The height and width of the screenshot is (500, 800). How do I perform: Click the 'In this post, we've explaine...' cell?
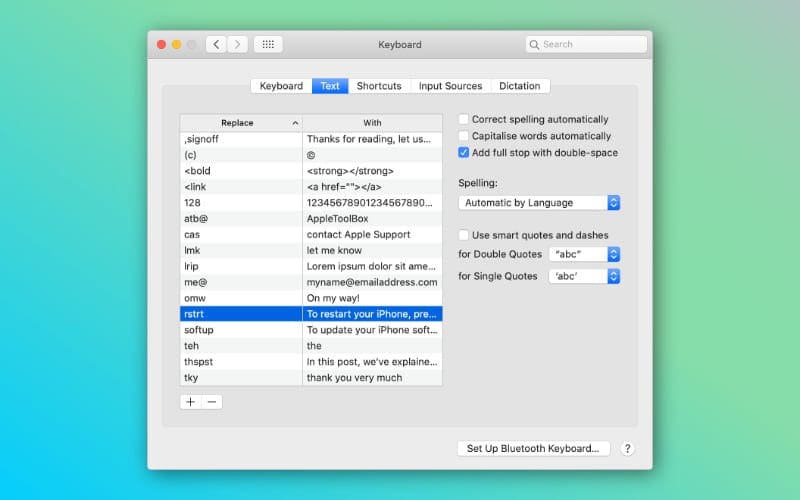click(372, 362)
